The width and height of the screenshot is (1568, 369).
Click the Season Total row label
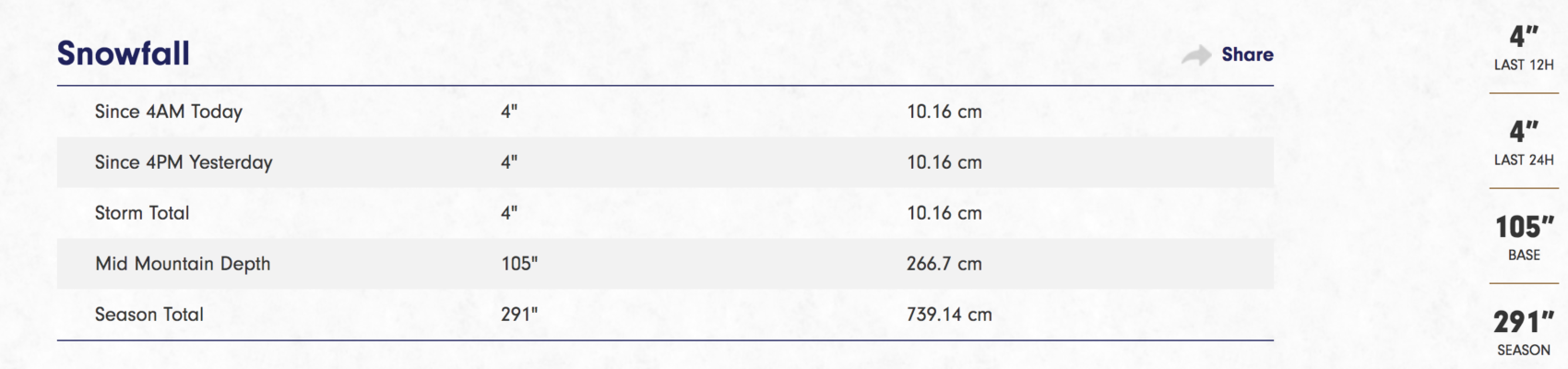click(149, 315)
